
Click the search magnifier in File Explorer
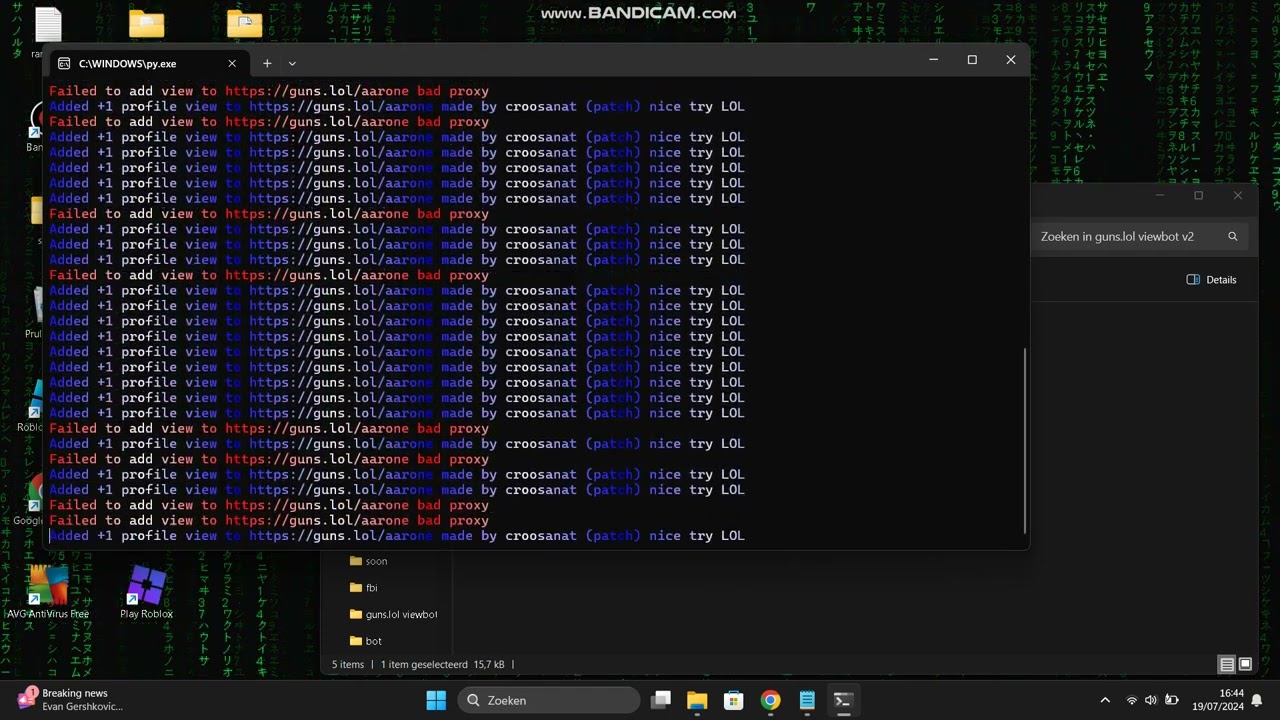(1233, 237)
